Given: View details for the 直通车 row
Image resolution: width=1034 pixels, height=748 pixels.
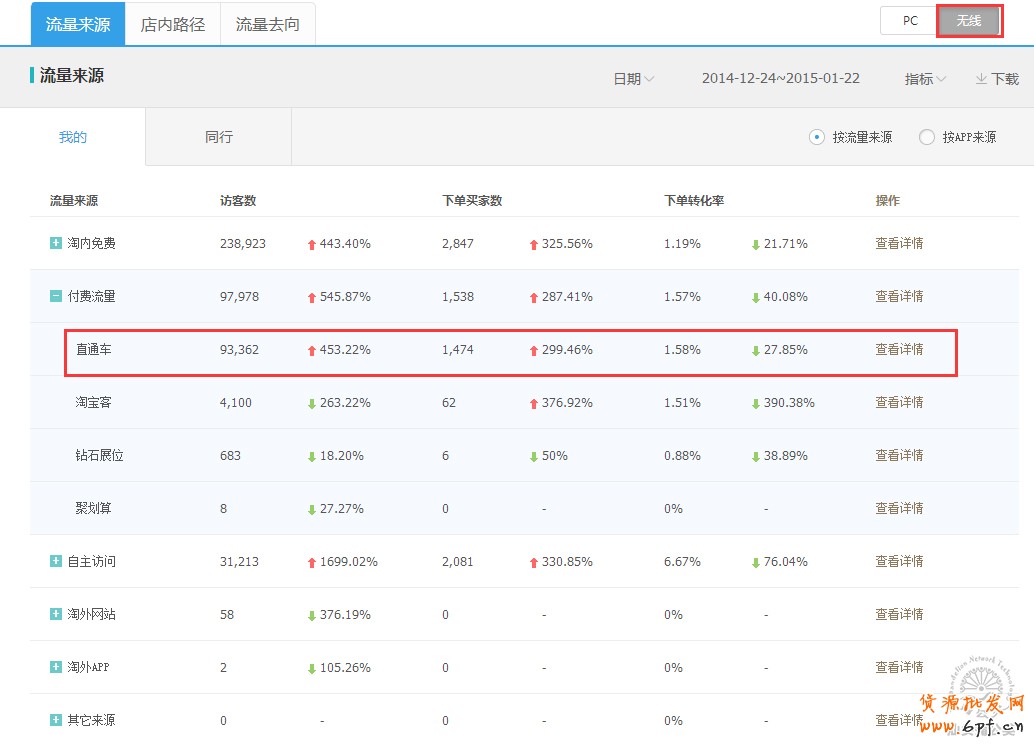Looking at the screenshot, I should [x=899, y=349].
